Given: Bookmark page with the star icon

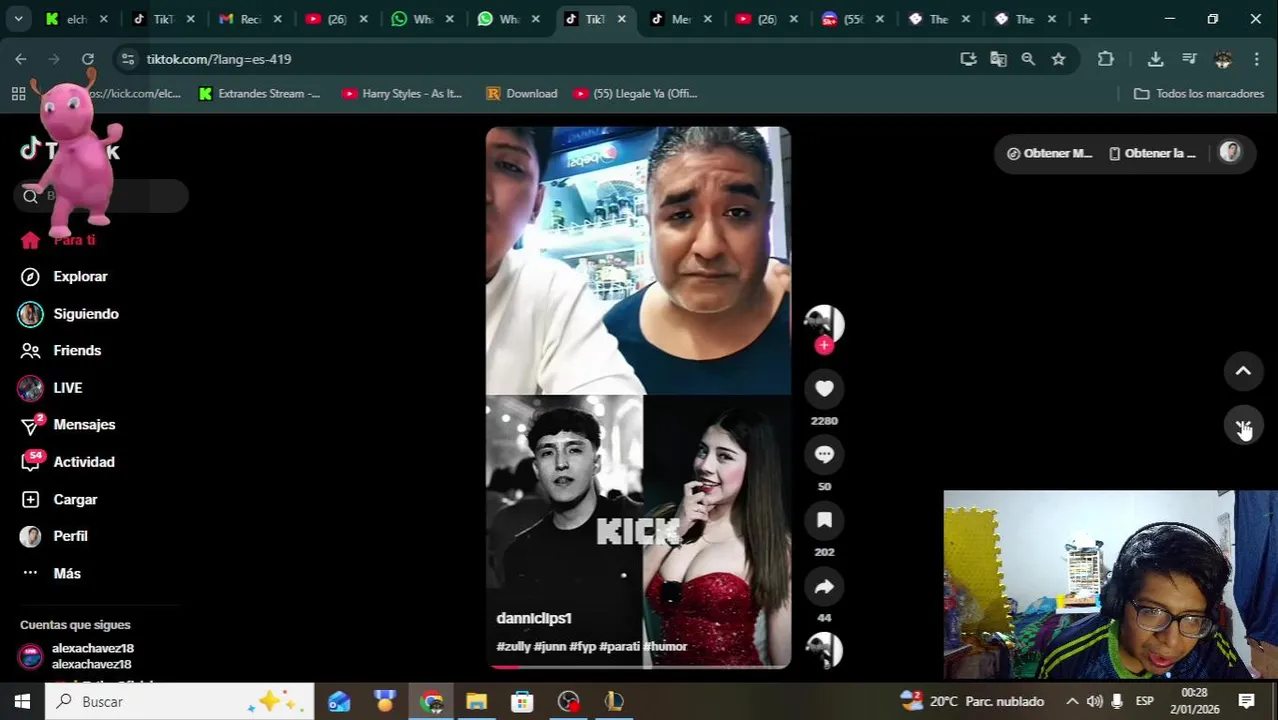Looking at the screenshot, I should tap(1058, 59).
